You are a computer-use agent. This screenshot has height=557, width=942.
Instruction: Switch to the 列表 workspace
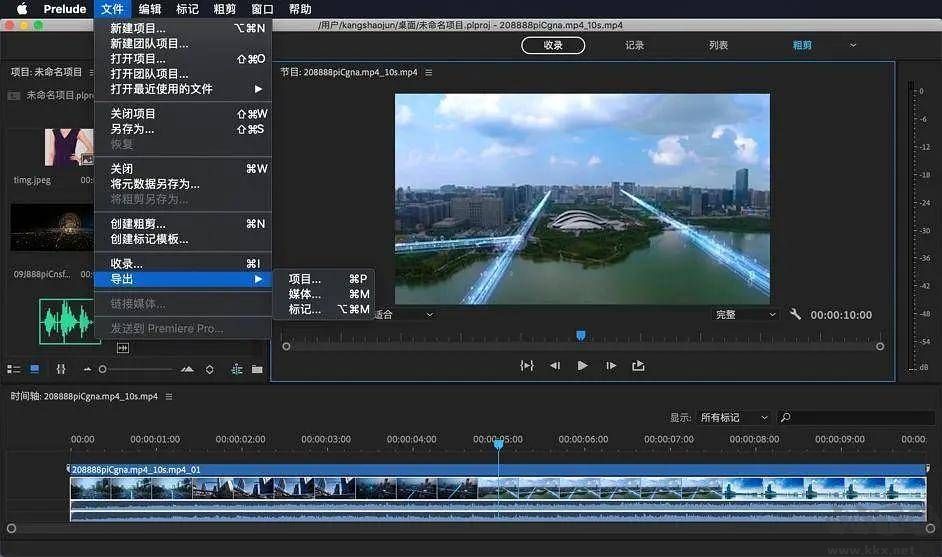pos(718,45)
